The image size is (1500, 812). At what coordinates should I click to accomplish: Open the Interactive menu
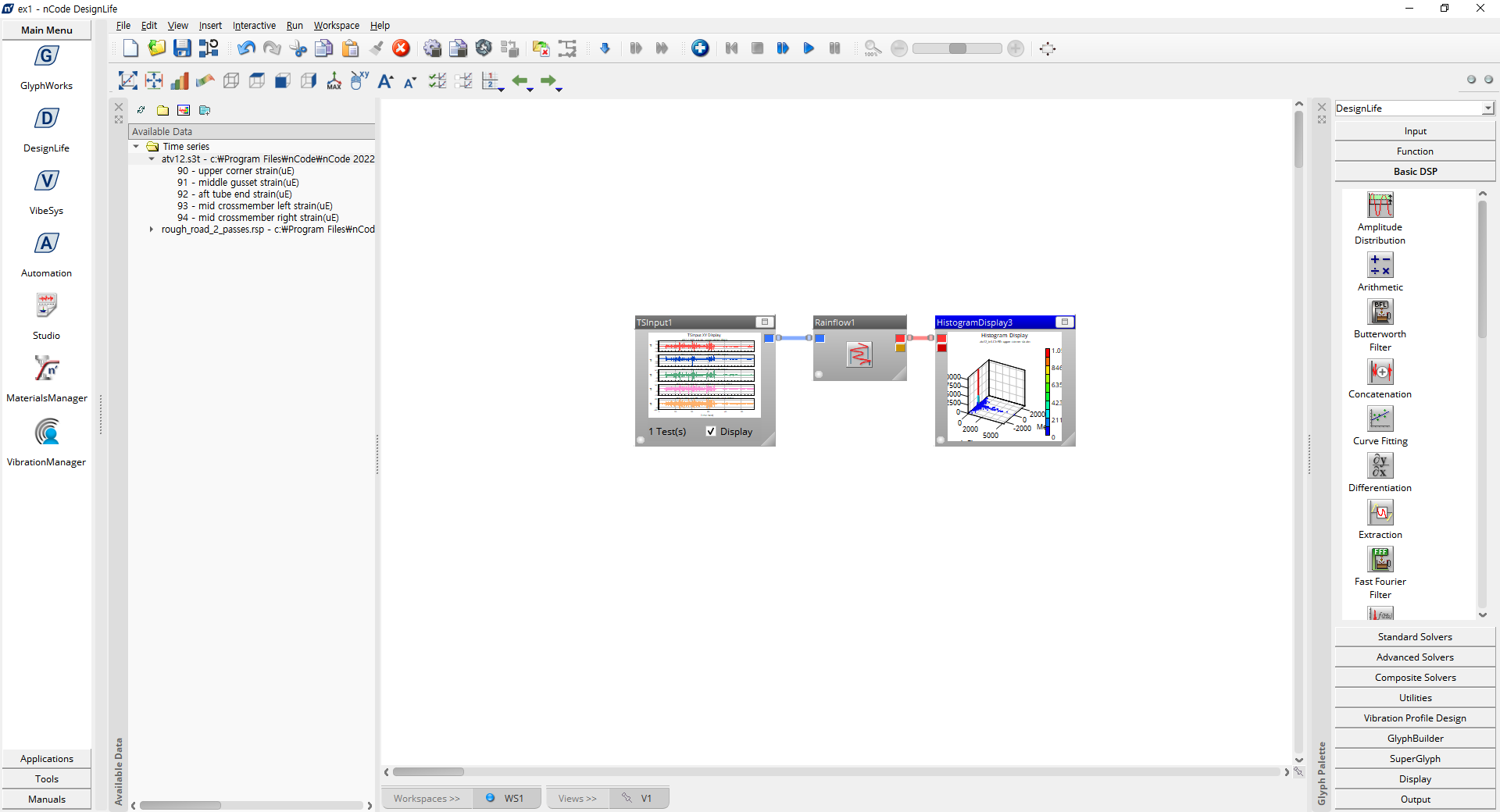254,25
